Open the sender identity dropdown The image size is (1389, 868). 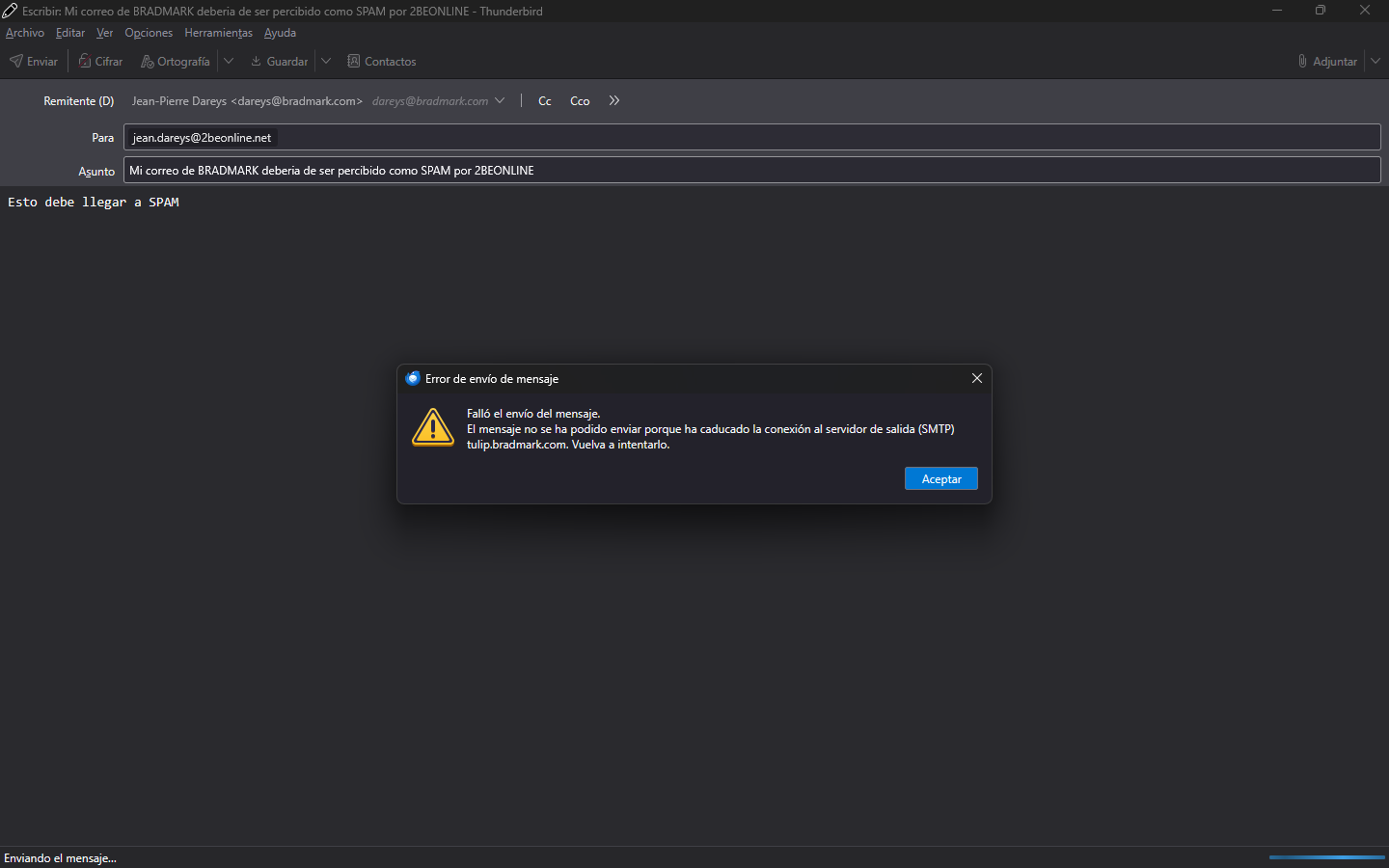[x=500, y=100]
